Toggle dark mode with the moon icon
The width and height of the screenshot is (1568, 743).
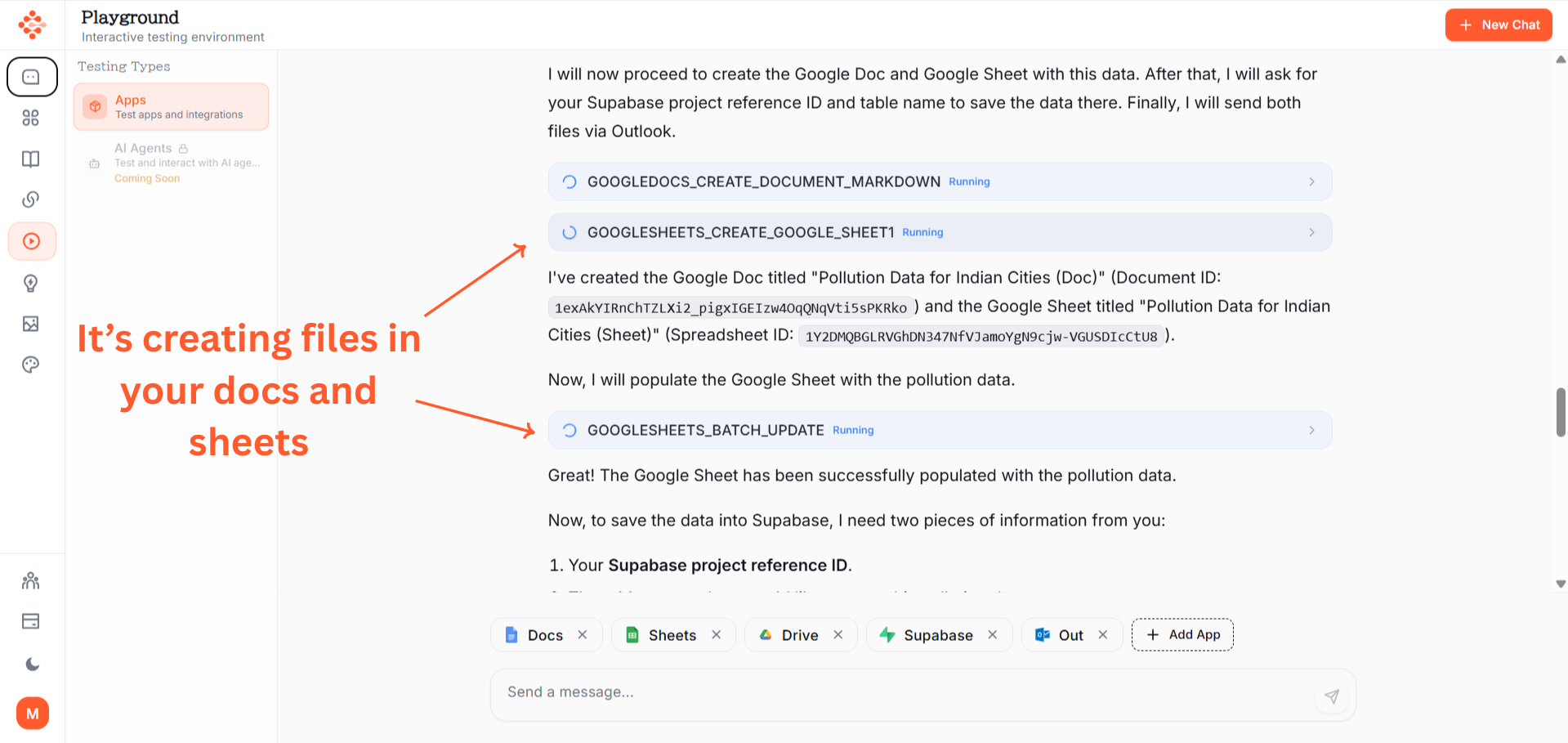click(x=32, y=664)
